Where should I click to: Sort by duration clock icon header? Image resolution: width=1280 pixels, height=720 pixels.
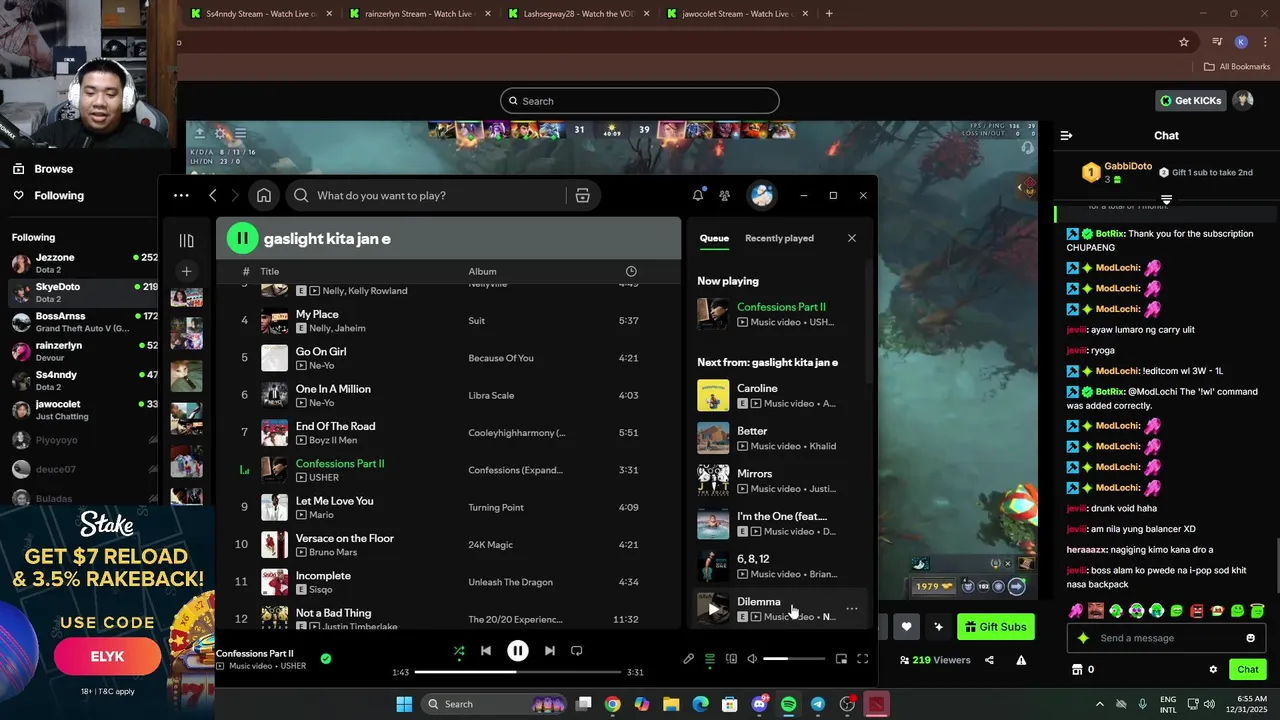[631, 271]
